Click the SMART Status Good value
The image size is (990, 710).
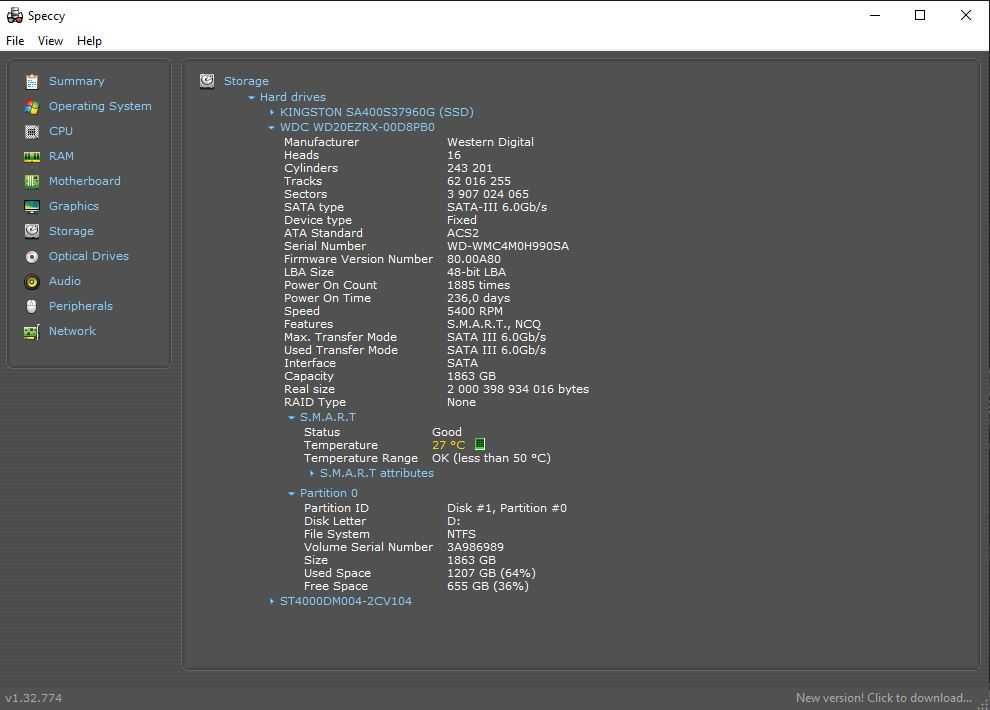pos(447,432)
